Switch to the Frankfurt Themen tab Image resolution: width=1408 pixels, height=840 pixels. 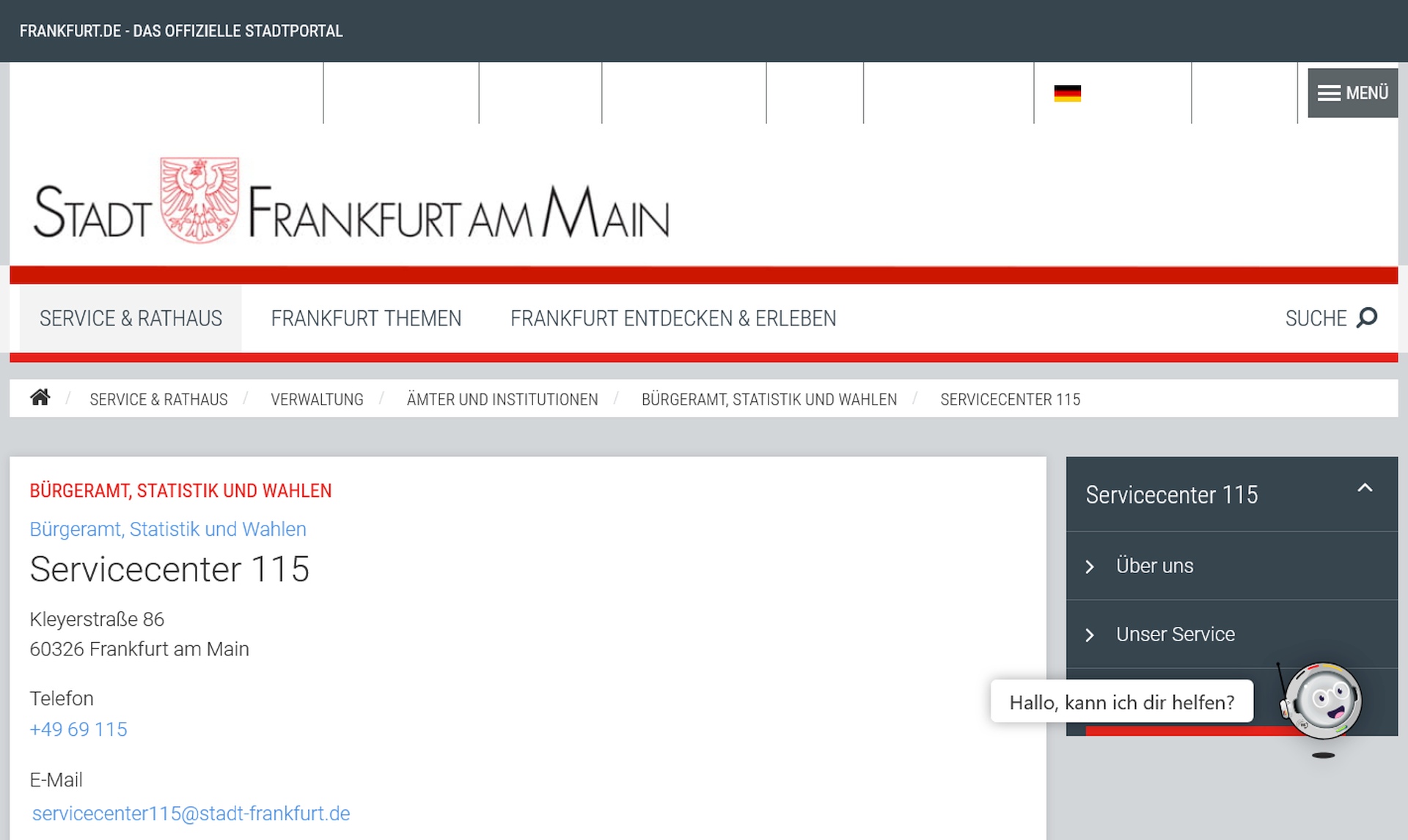(366, 318)
